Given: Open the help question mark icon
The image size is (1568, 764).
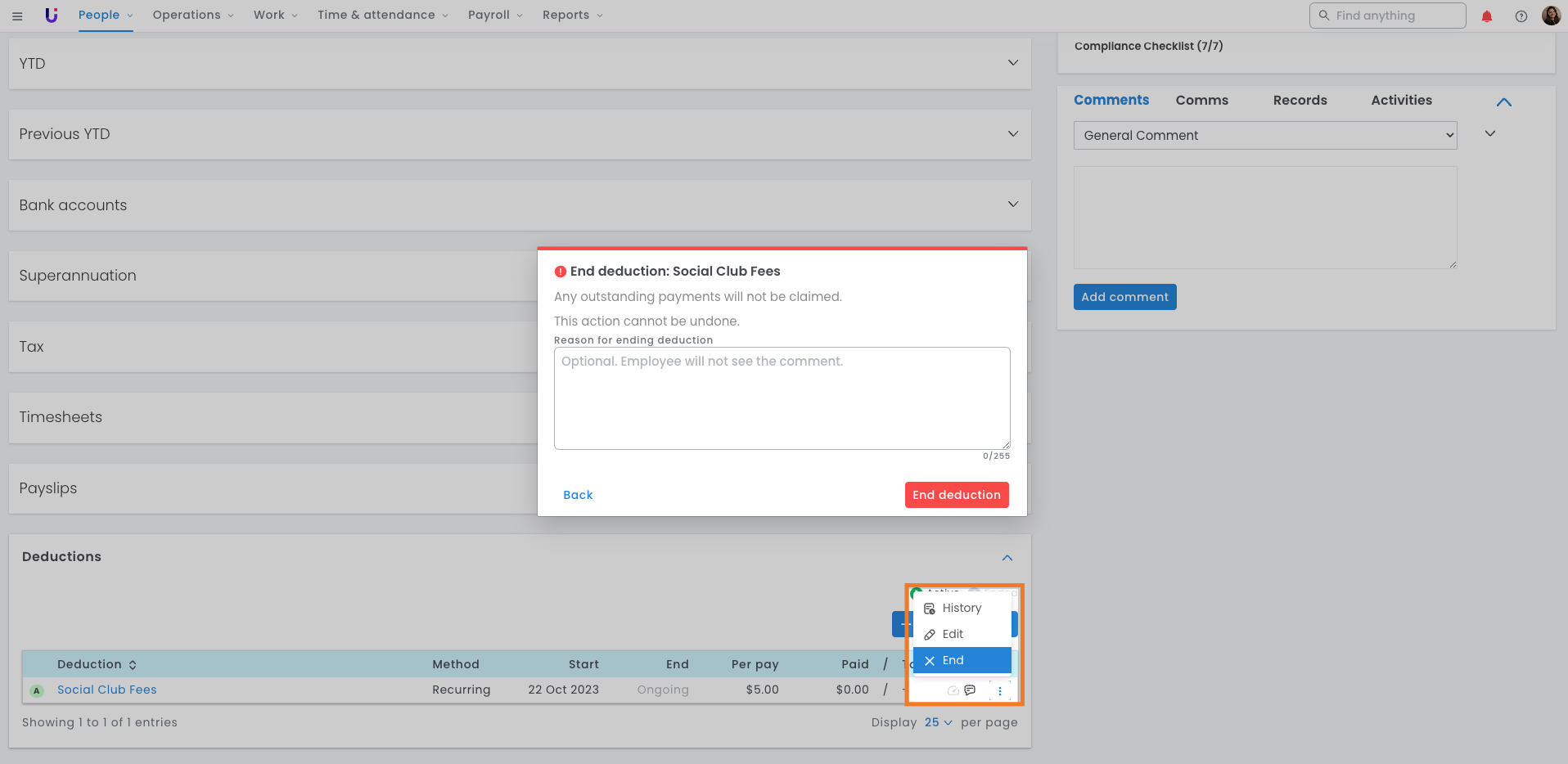Looking at the screenshot, I should (x=1521, y=16).
